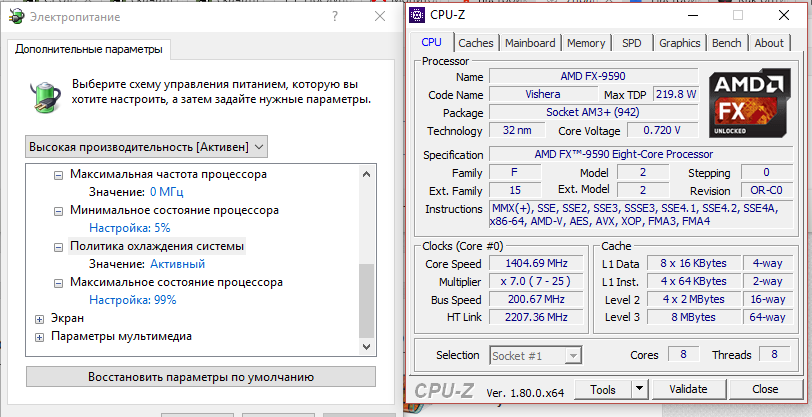This screenshot has width=812, height=417.
Task: Click Восстановить параметры по умолчанию button
Action: [x=201, y=377]
